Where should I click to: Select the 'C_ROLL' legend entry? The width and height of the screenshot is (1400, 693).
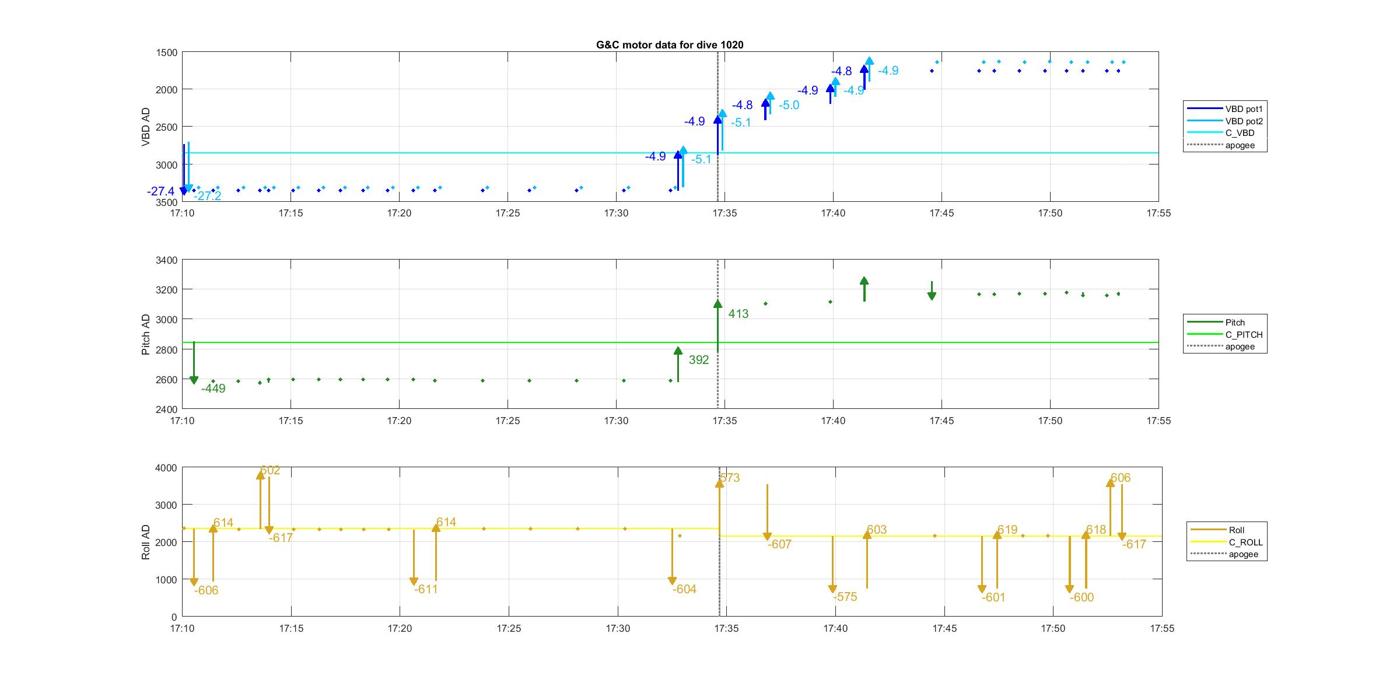(x=1245, y=542)
